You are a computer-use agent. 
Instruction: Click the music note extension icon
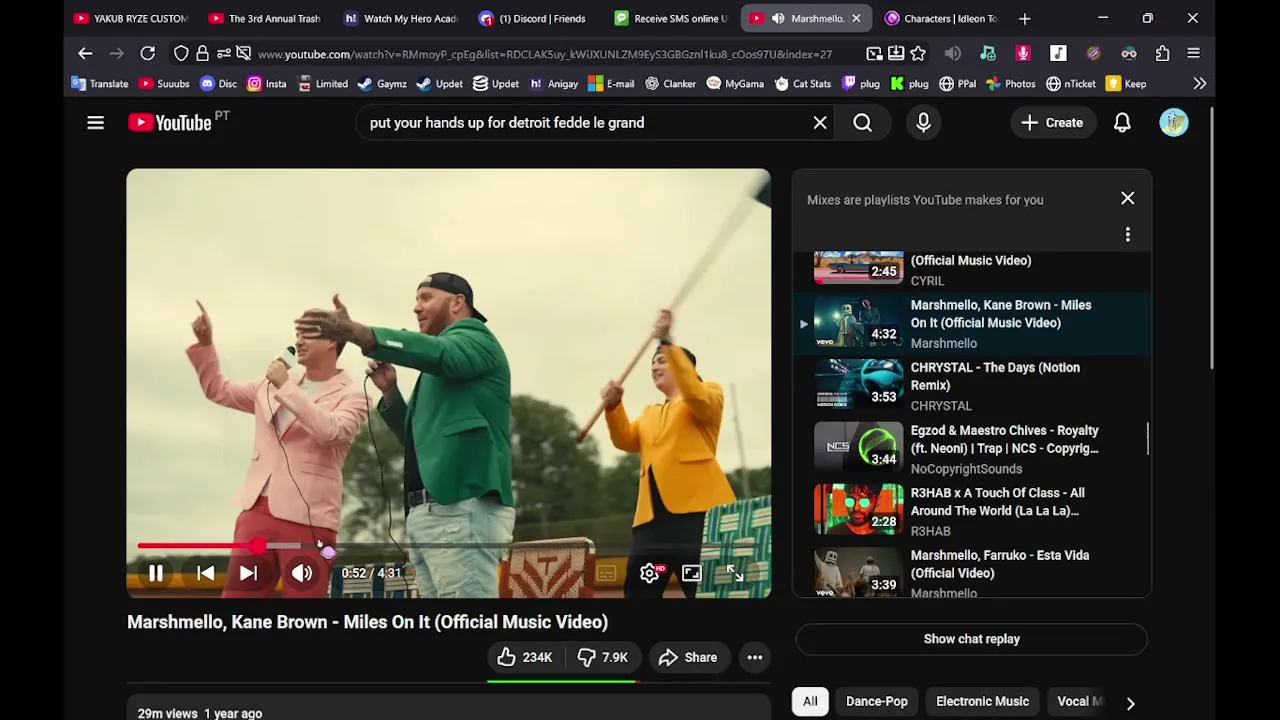(x=1058, y=53)
